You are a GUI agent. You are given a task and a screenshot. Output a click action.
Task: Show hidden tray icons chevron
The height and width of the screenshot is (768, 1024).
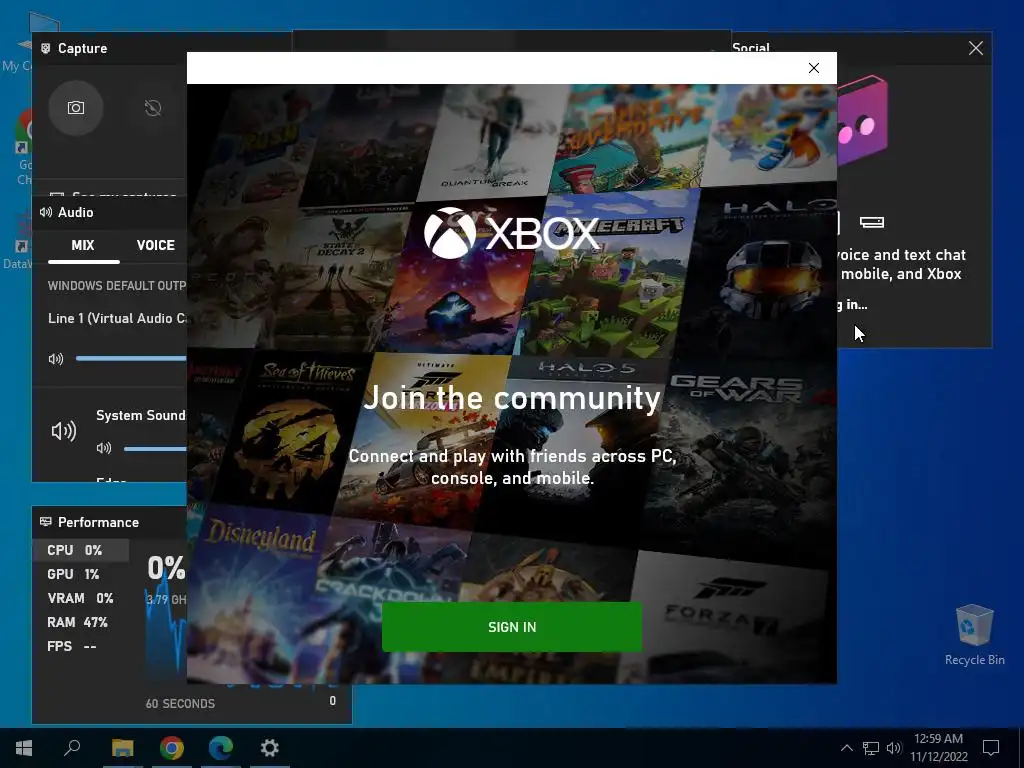[846, 748]
